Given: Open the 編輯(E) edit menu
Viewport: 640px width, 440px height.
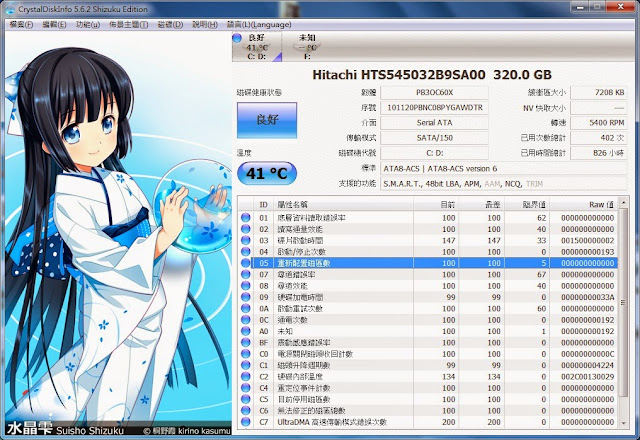Looking at the screenshot, I should 54,24.
